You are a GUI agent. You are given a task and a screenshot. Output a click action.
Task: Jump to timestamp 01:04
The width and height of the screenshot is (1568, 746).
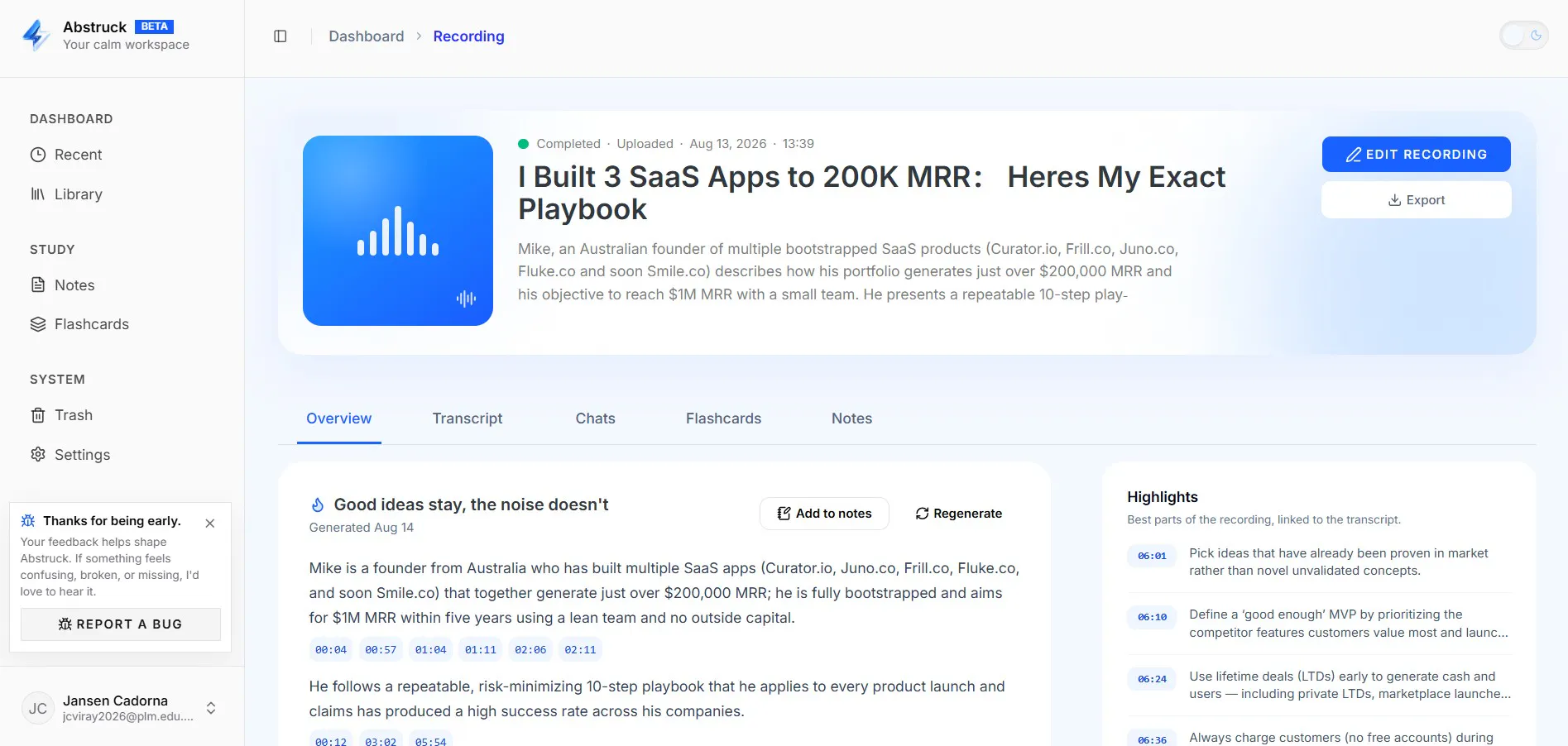[x=431, y=650]
